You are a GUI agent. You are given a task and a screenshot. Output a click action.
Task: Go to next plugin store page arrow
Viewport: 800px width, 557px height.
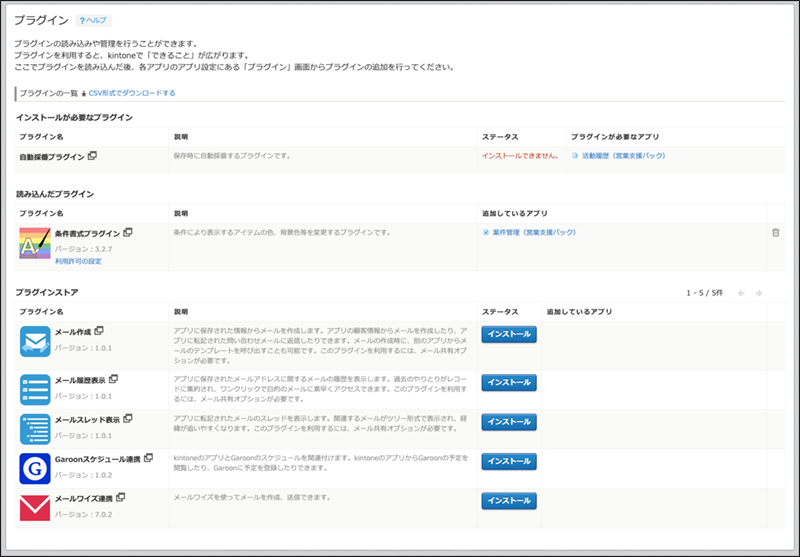tap(759, 293)
